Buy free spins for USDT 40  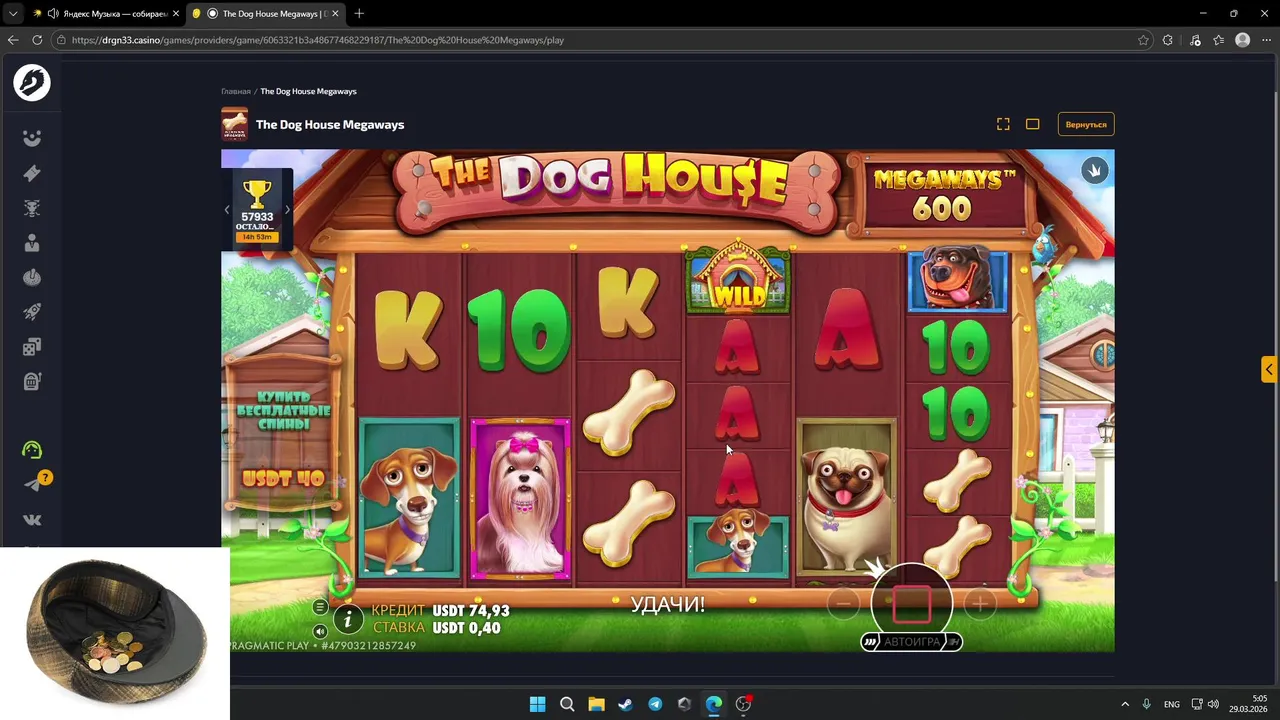pos(283,436)
